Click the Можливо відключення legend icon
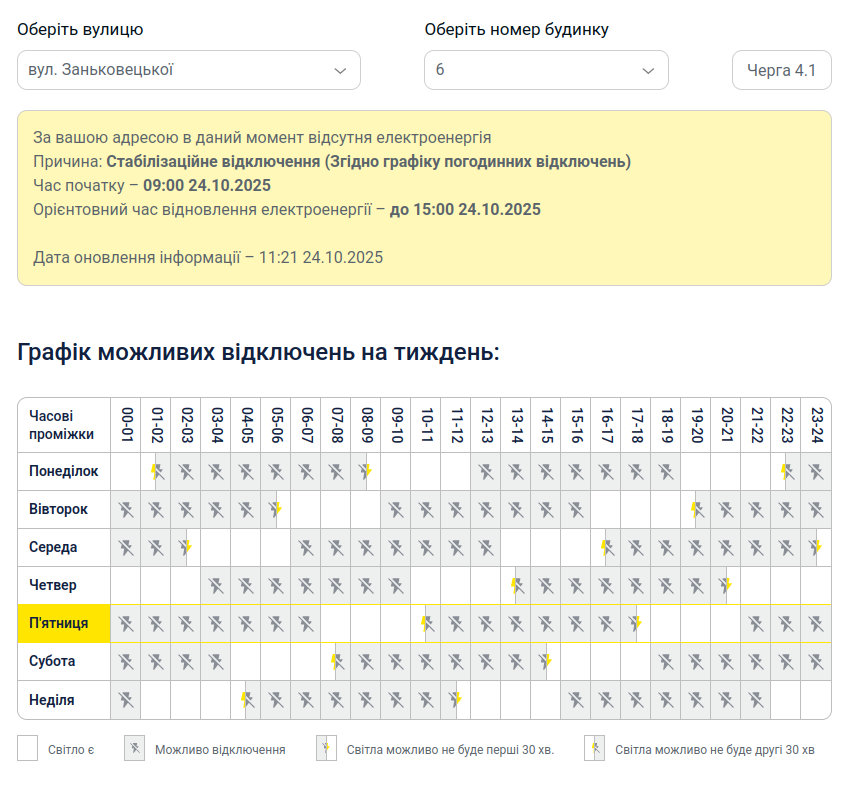This screenshot has height=788, width=854. click(135, 748)
